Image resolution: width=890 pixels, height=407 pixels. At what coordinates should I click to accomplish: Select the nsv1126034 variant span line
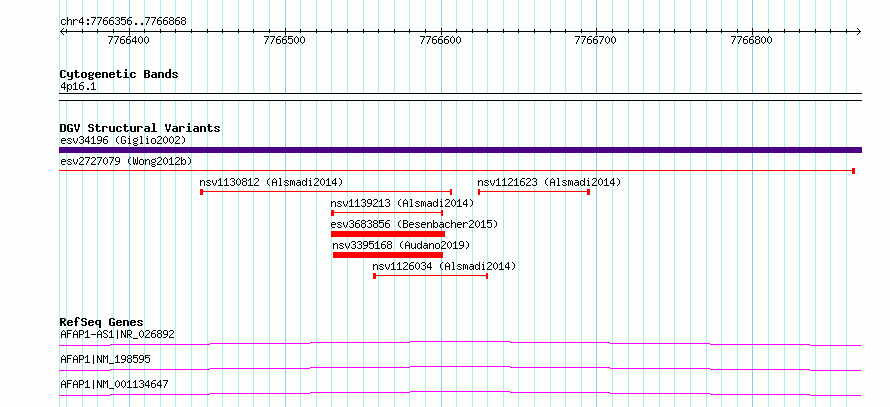pyautogui.click(x=431, y=276)
